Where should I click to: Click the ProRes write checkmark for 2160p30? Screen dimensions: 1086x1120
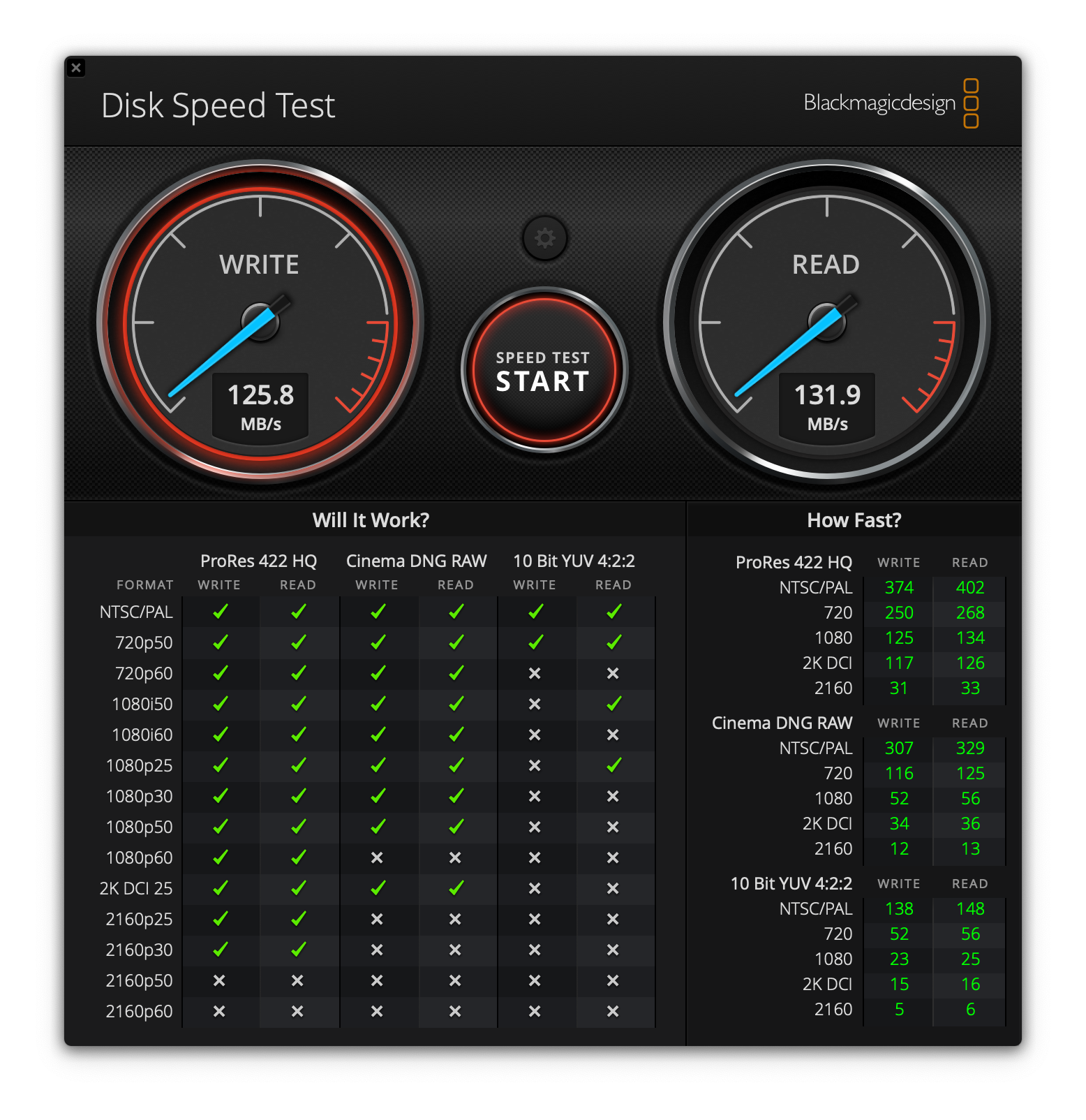point(220,950)
